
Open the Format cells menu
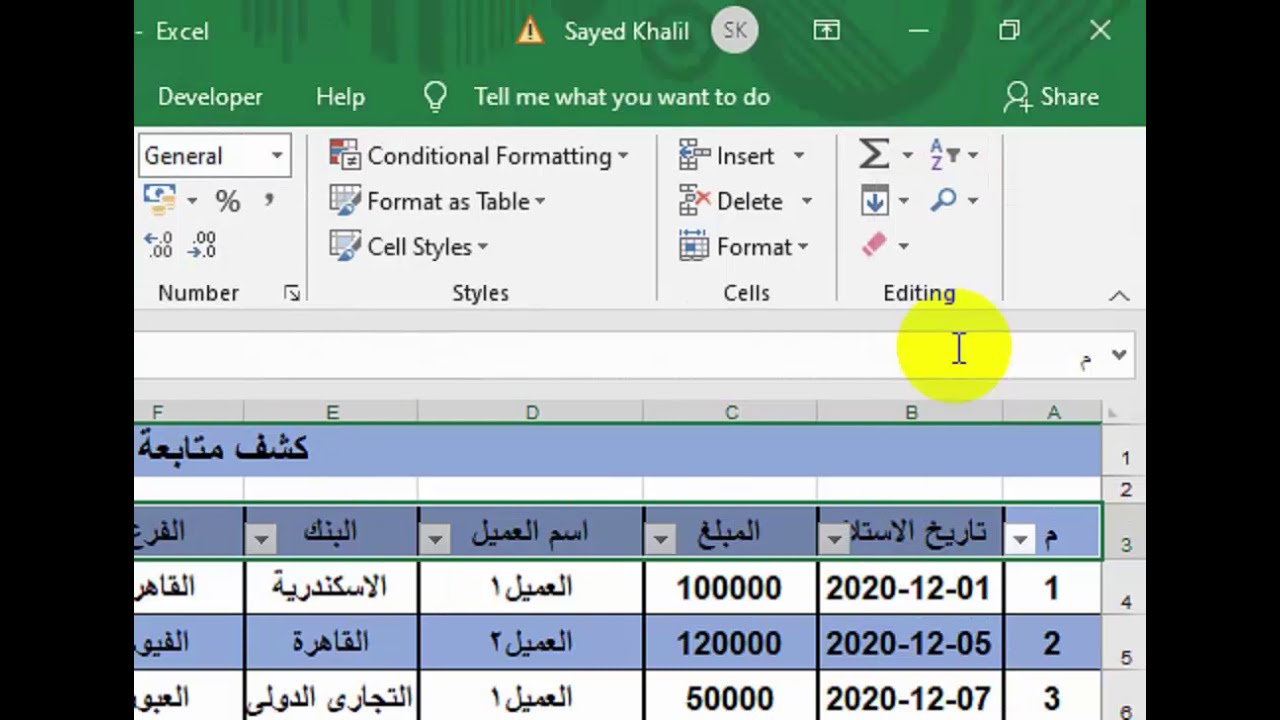click(x=744, y=246)
